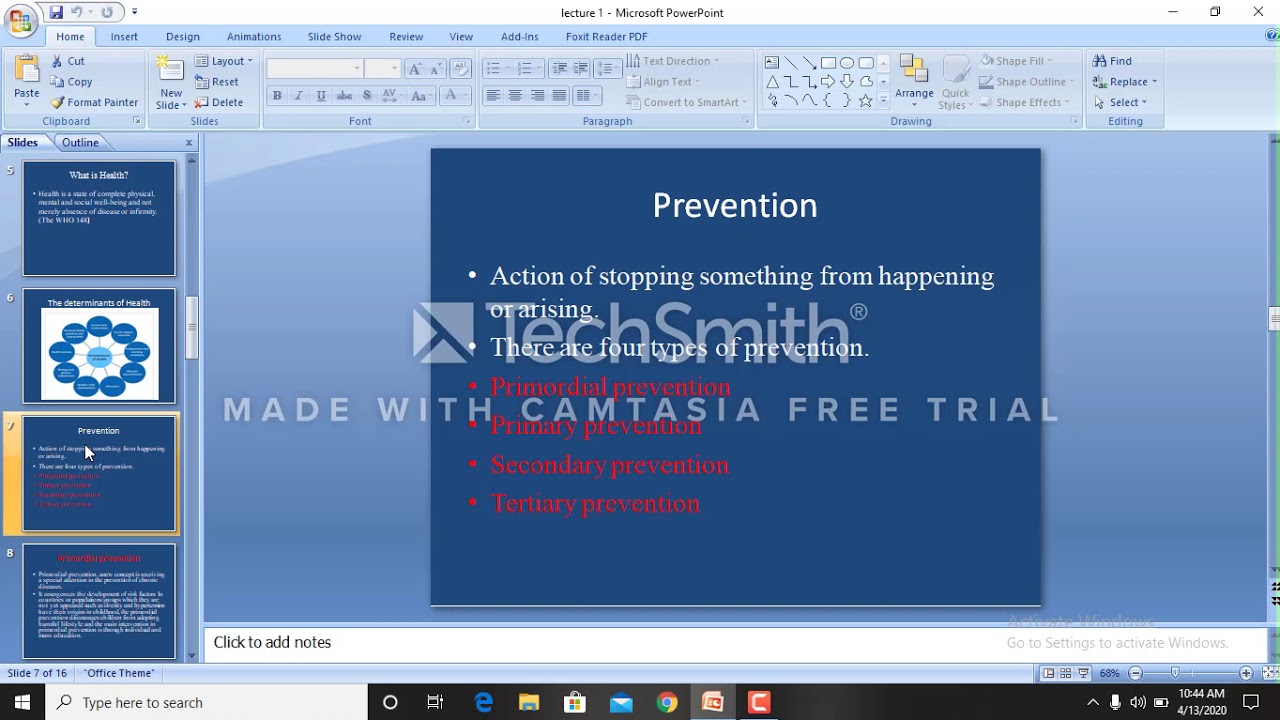Select the star shape in gallery

click(866, 101)
